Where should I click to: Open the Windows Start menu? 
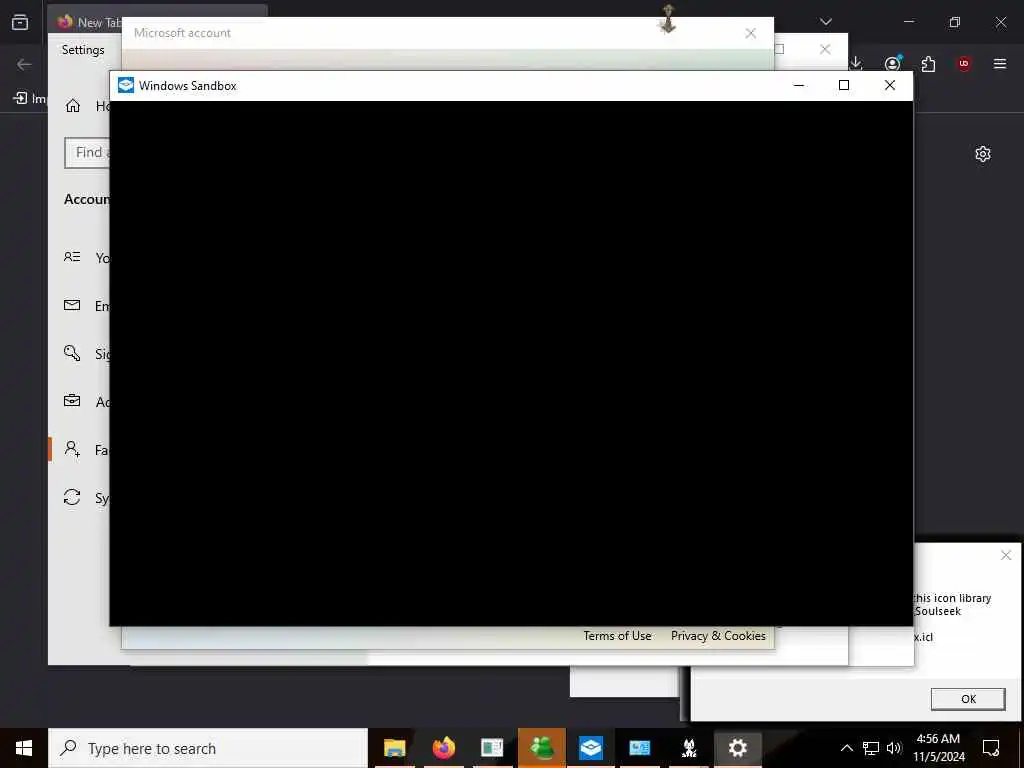point(24,748)
